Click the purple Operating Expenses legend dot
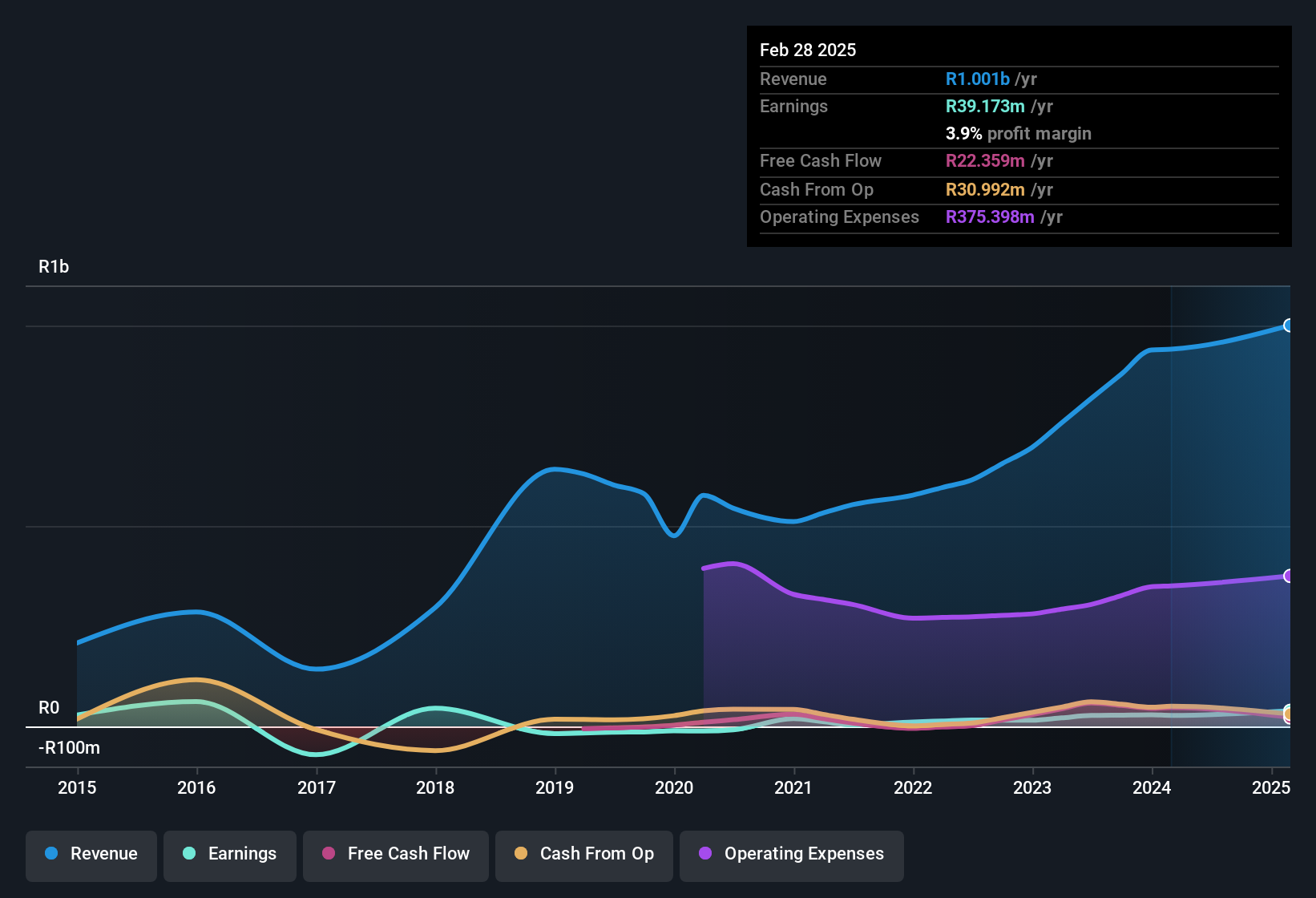This screenshot has width=1316, height=898. point(705,854)
